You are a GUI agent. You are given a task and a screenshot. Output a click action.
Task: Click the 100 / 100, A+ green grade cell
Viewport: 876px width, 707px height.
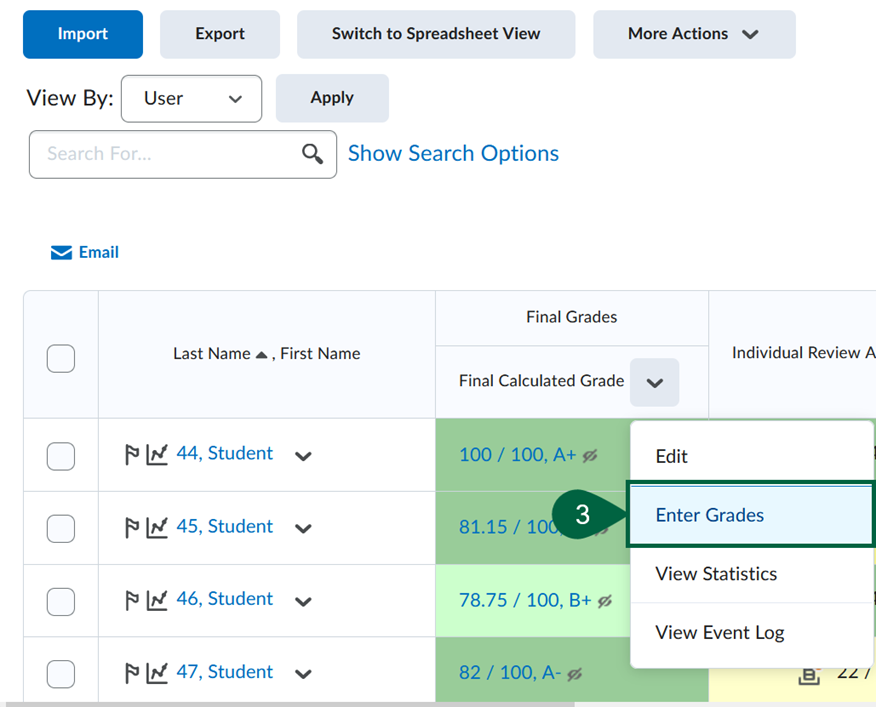(x=517, y=455)
